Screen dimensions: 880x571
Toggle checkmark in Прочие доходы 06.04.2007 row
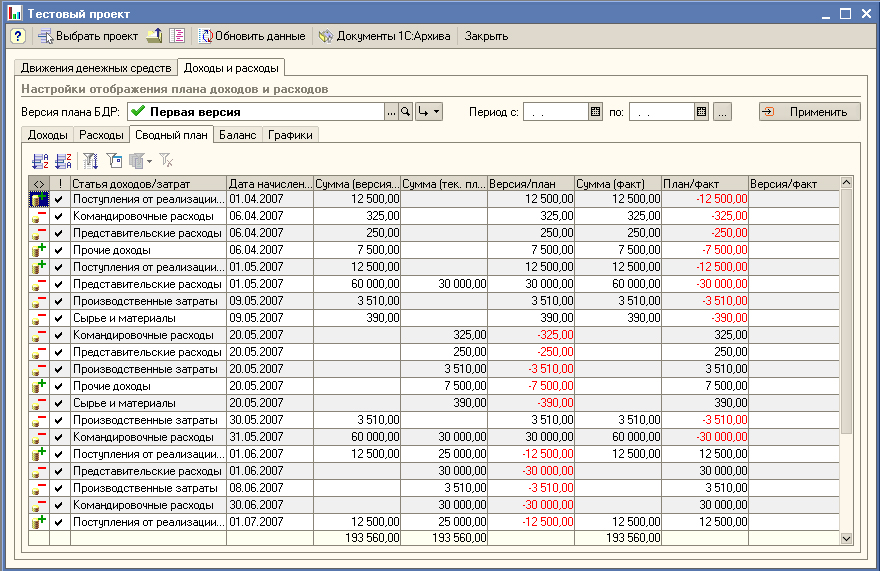[x=58, y=250]
